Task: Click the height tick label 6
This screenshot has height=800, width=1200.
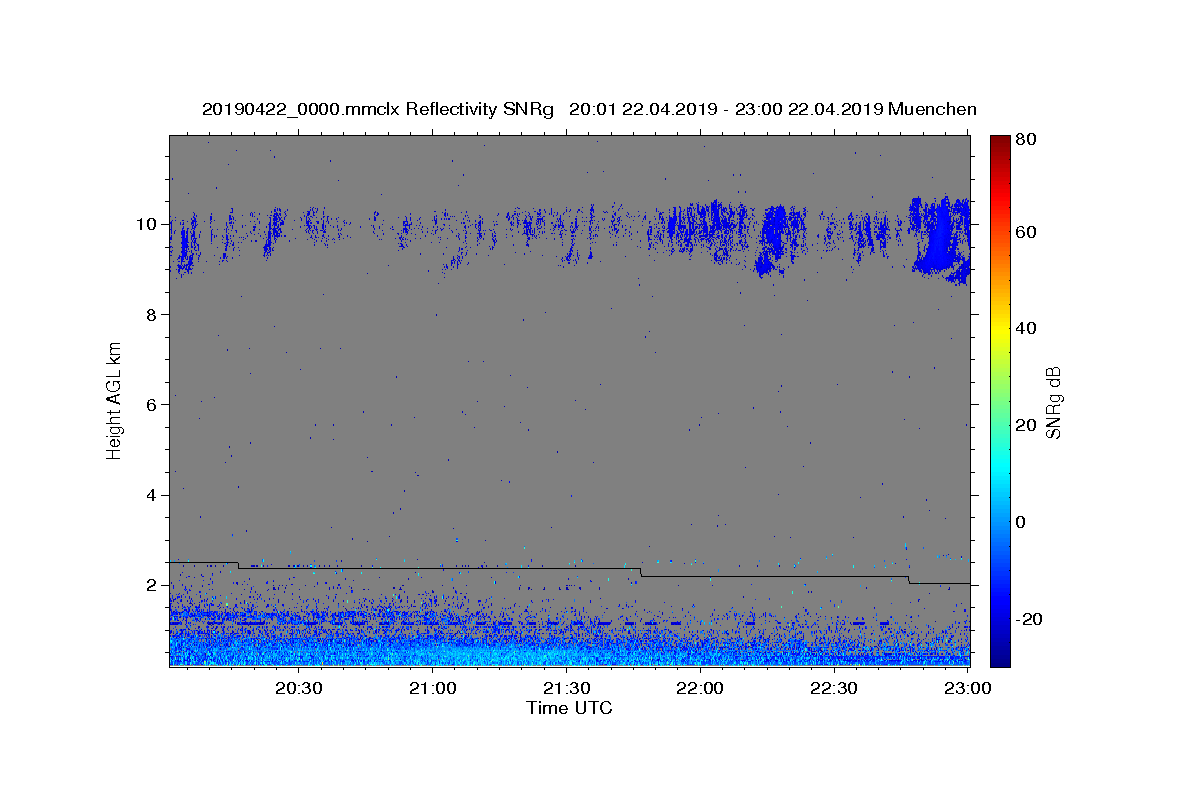Action: pos(151,404)
